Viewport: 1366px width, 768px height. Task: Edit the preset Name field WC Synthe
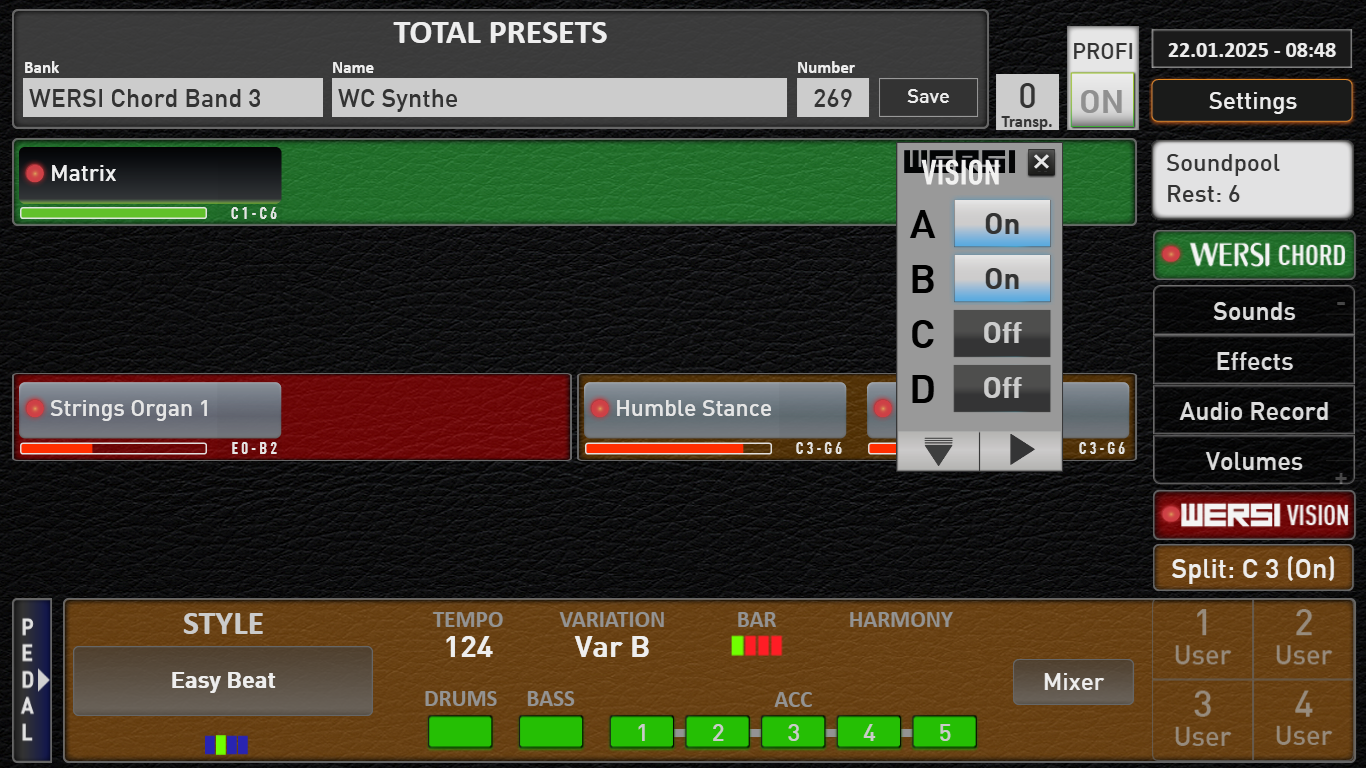click(x=559, y=98)
